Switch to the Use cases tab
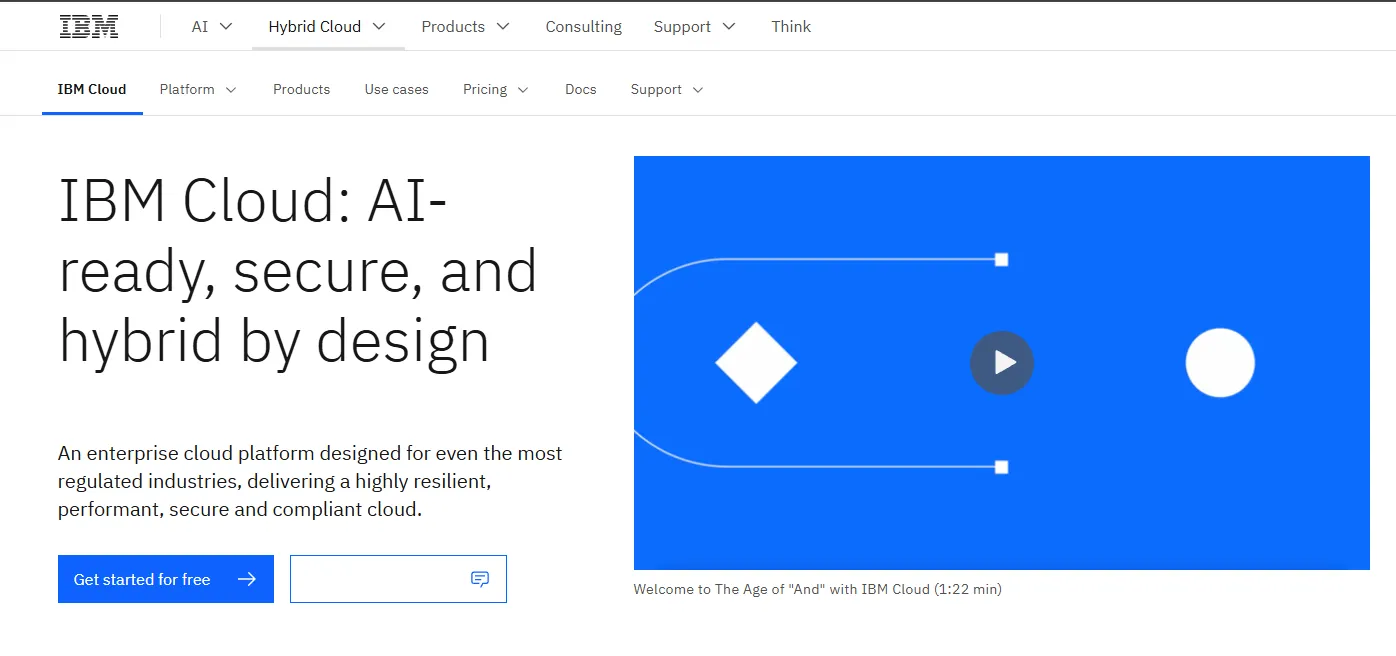Viewport: 1396px width, 656px height. point(397,90)
